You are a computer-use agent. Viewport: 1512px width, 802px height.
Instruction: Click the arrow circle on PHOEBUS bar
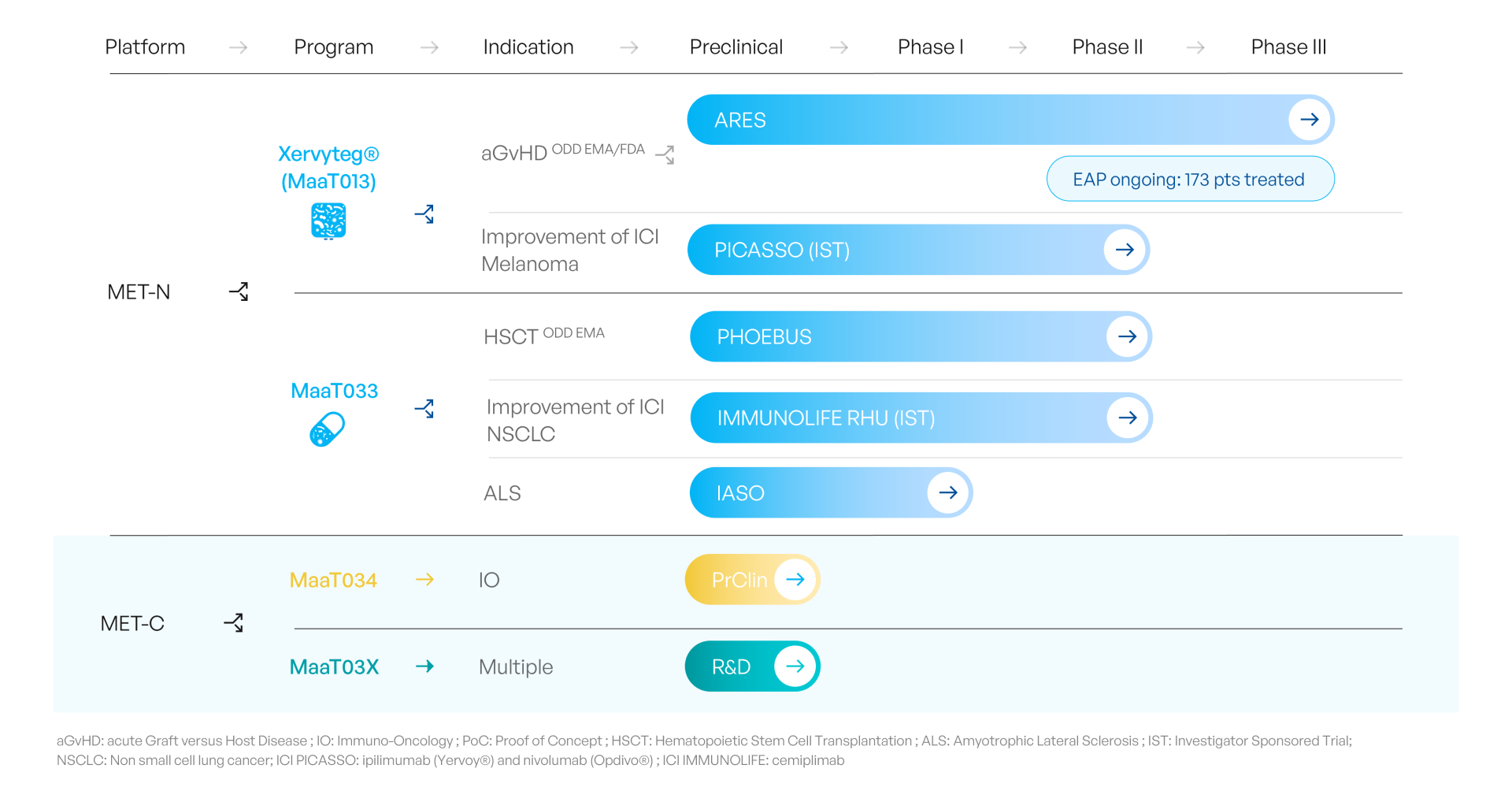pos(1127,336)
